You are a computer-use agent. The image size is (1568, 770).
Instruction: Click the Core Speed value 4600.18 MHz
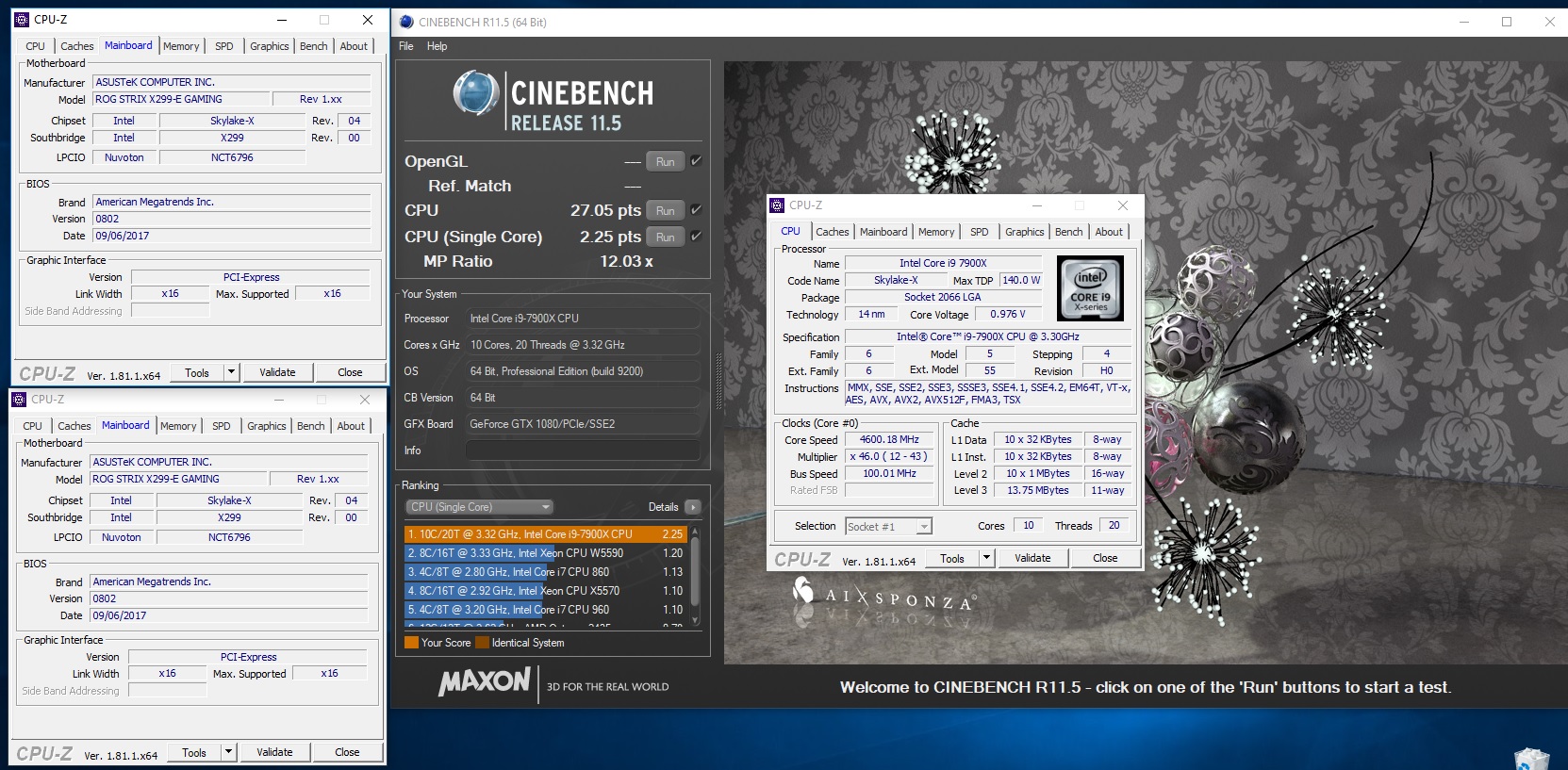click(x=889, y=439)
